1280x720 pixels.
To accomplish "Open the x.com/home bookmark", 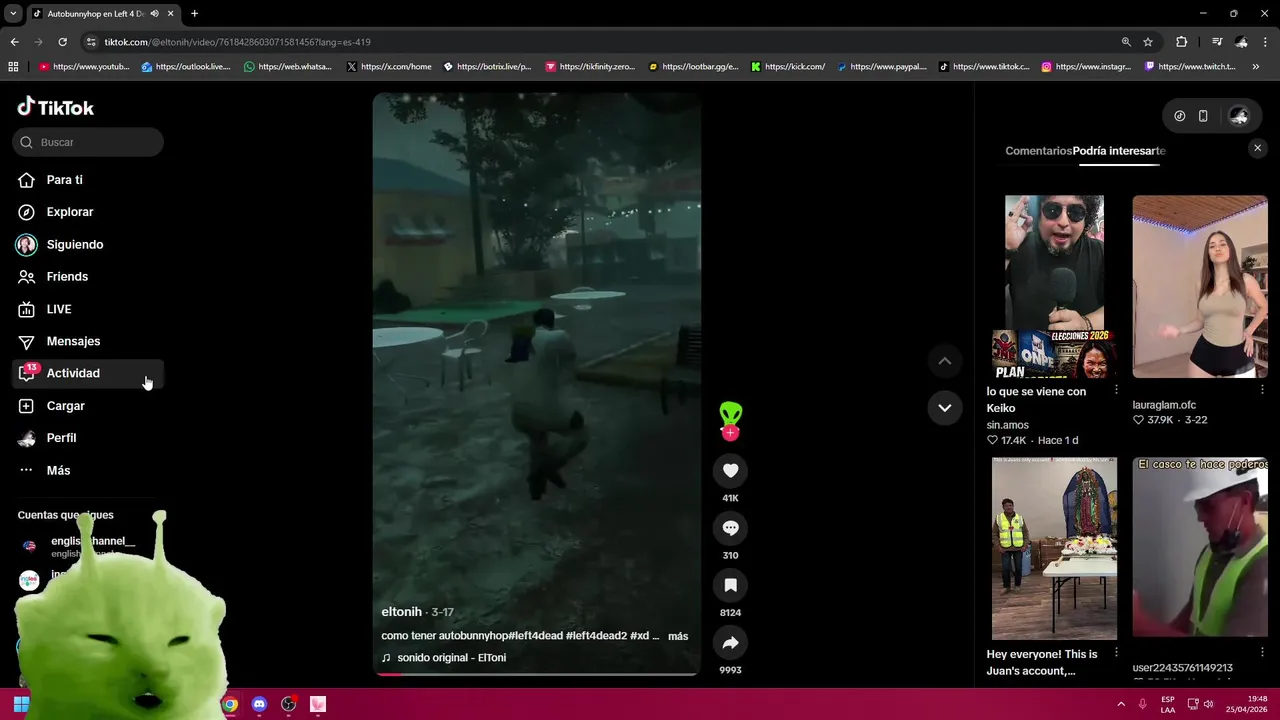I will point(389,67).
